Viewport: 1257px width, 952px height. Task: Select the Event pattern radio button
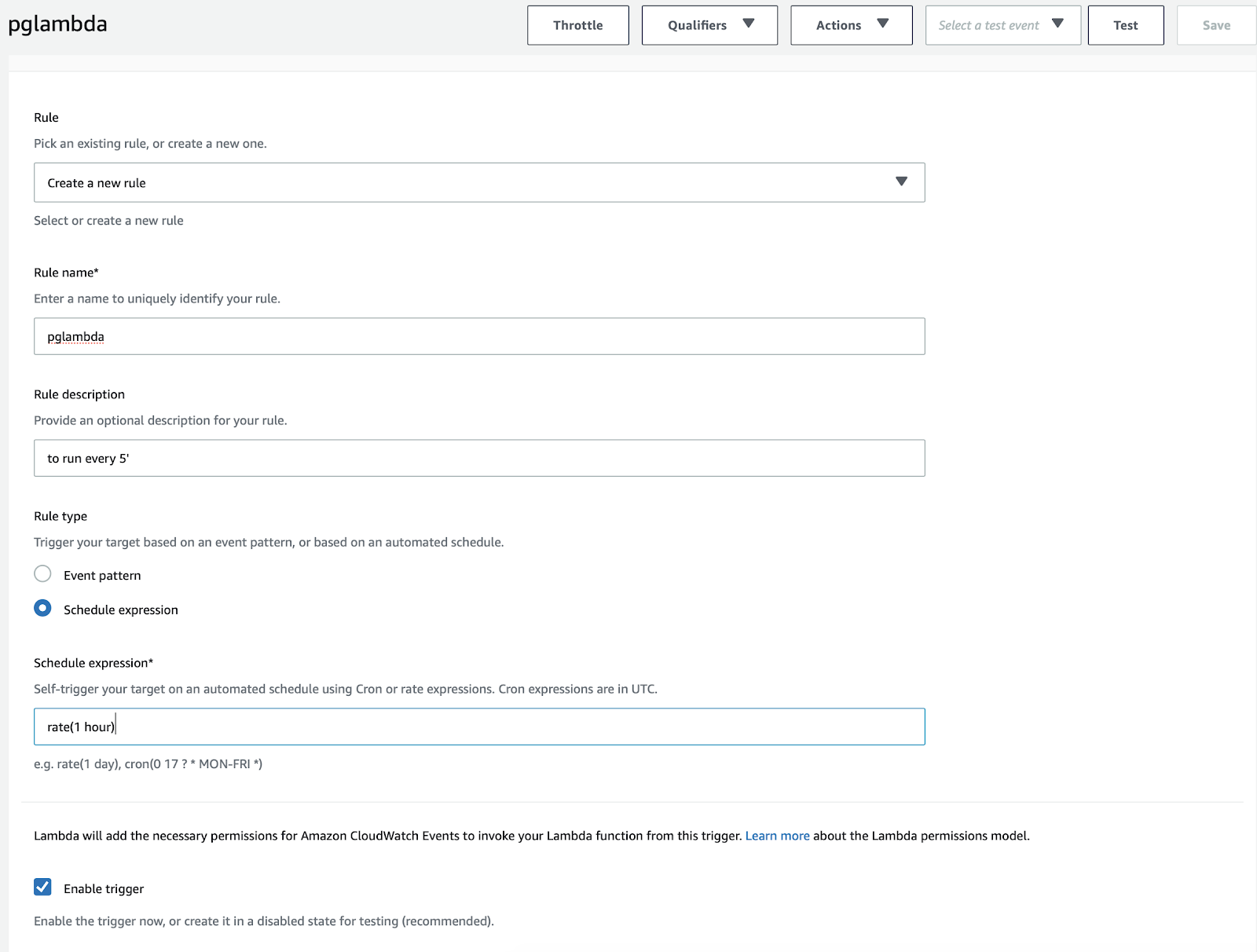click(42, 574)
